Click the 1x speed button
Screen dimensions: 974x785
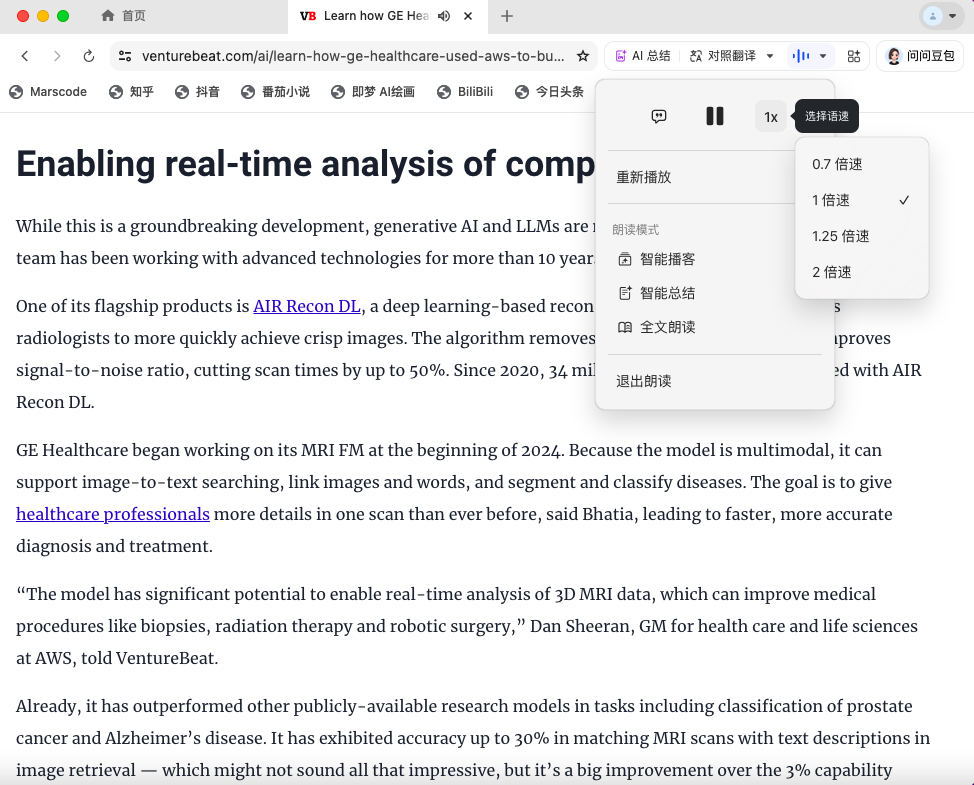coord(771,117)
